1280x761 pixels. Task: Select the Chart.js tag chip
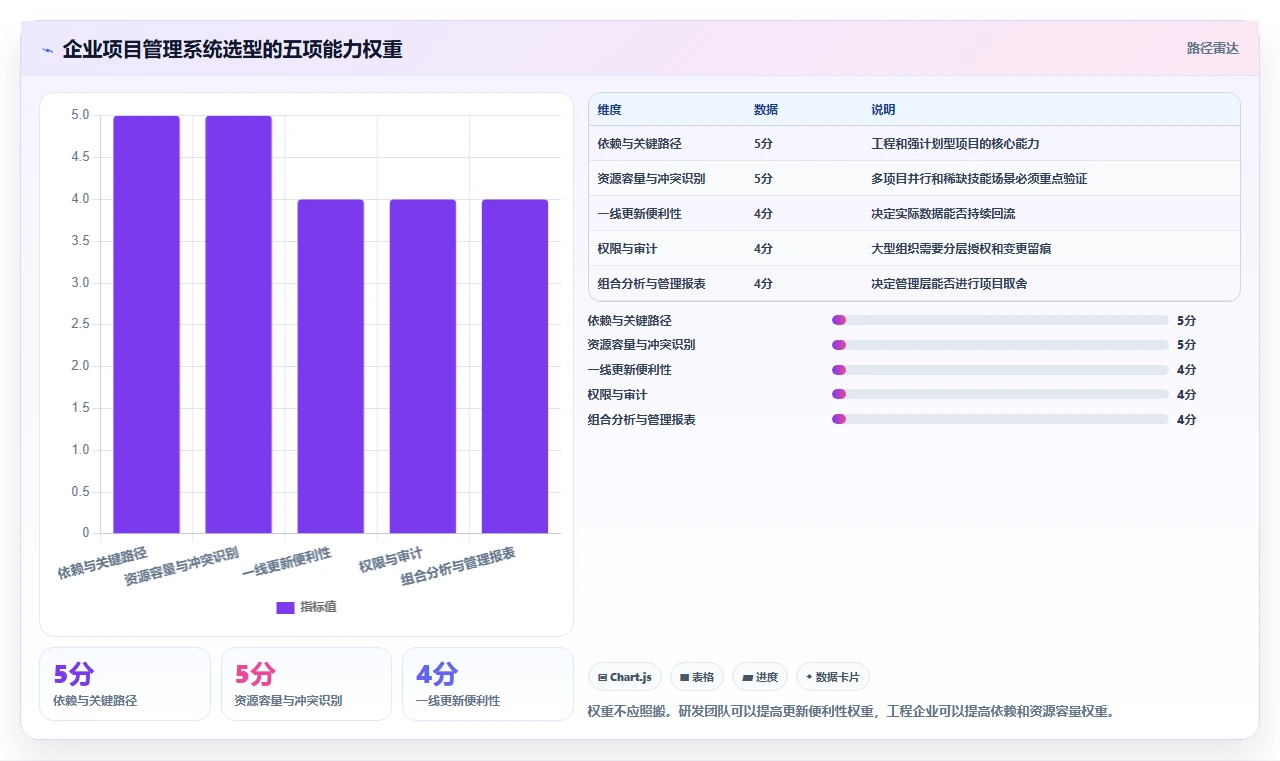624,677
